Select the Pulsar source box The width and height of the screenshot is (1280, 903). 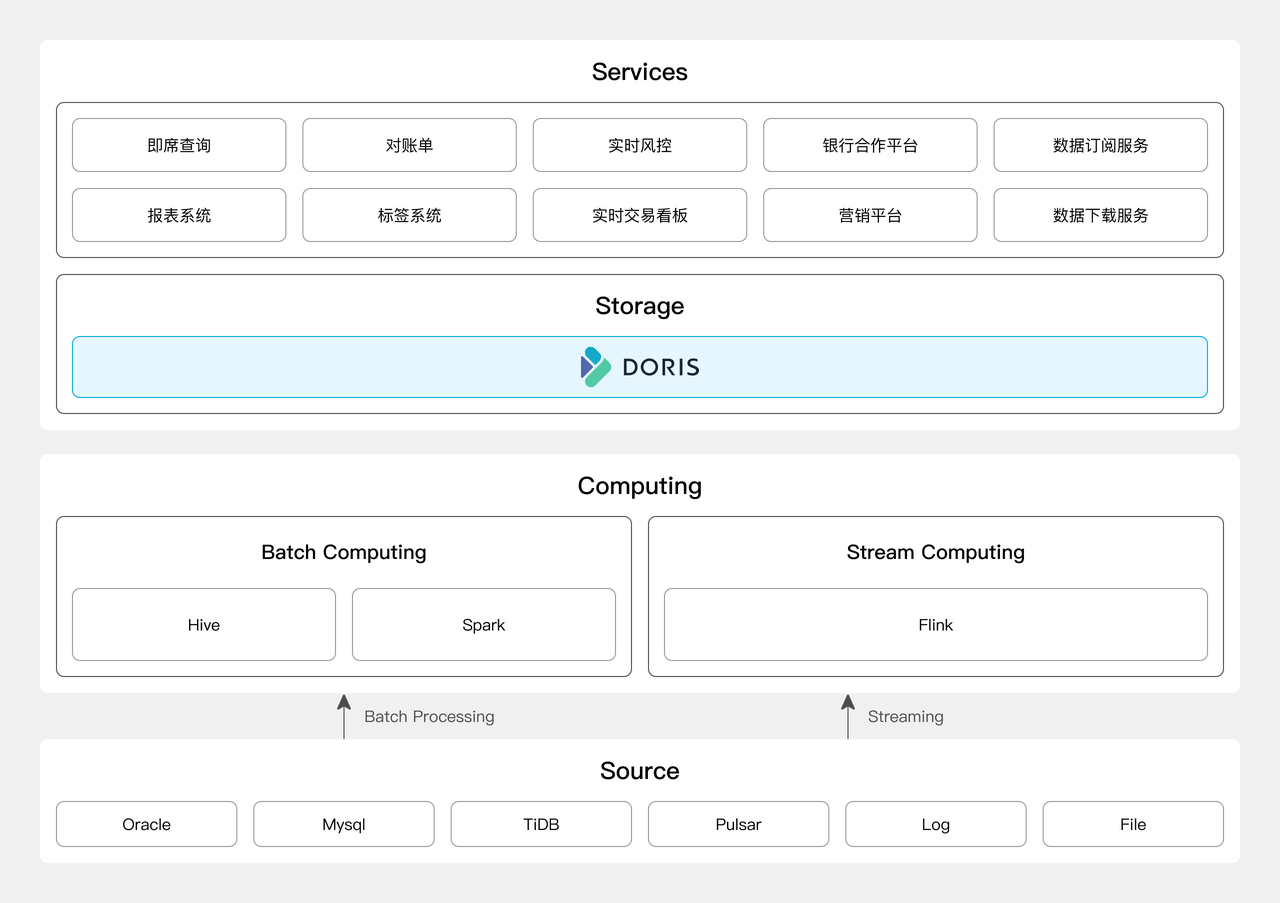(x=738, y=824)
